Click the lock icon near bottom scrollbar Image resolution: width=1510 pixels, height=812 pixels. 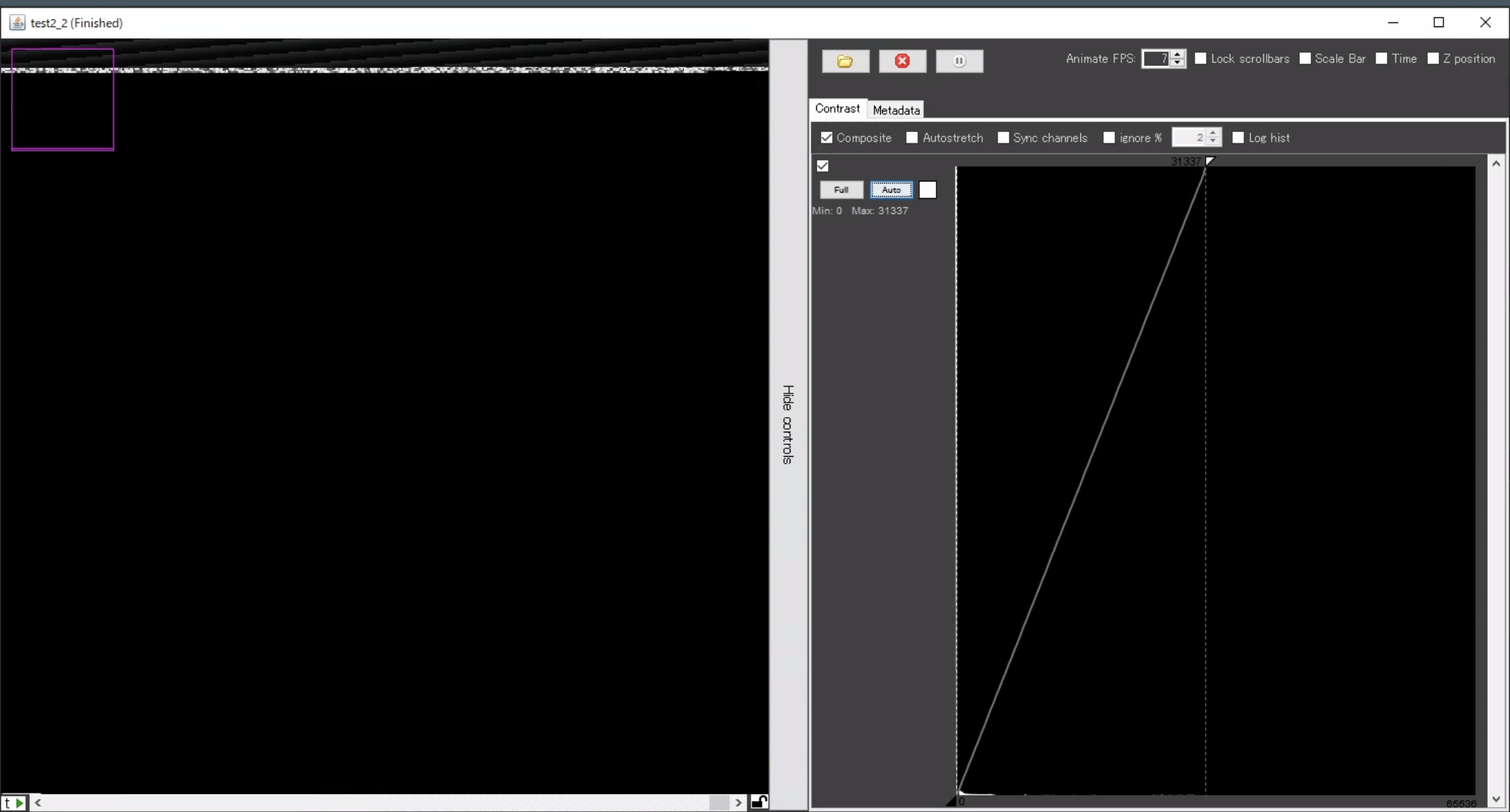[758, 802]
